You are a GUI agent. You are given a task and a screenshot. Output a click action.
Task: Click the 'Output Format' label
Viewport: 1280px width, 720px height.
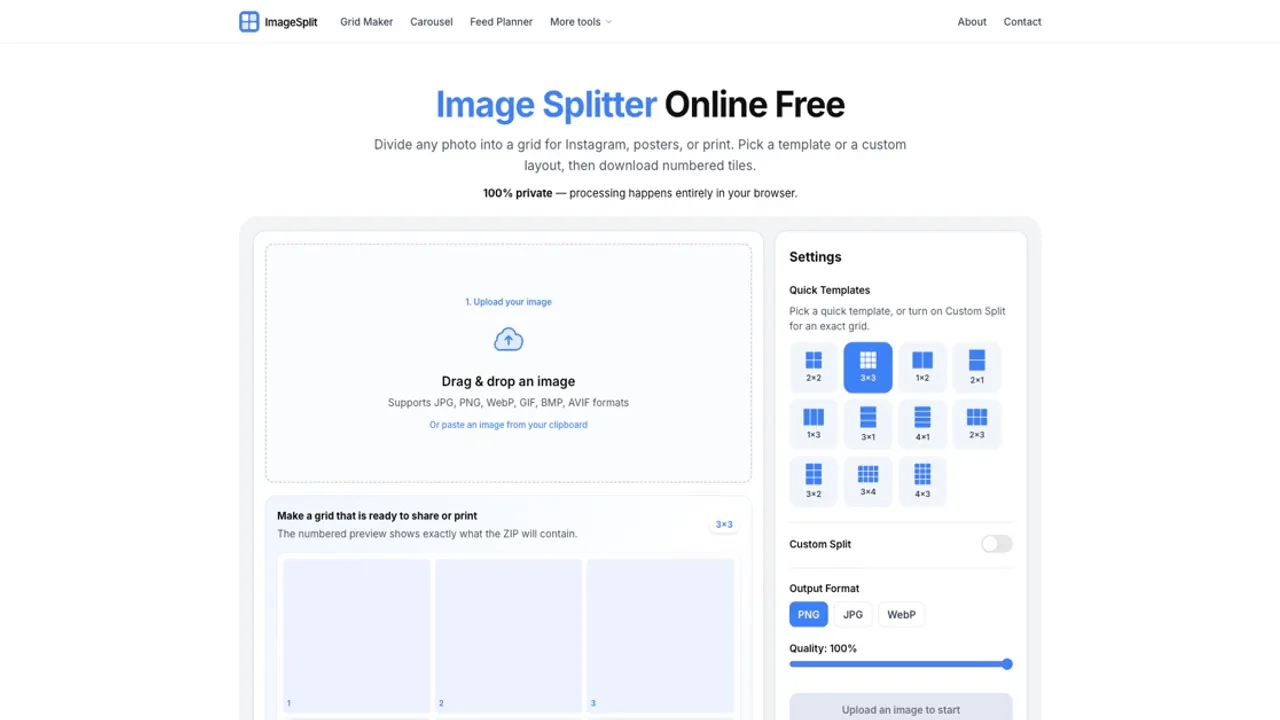(824, 588)
